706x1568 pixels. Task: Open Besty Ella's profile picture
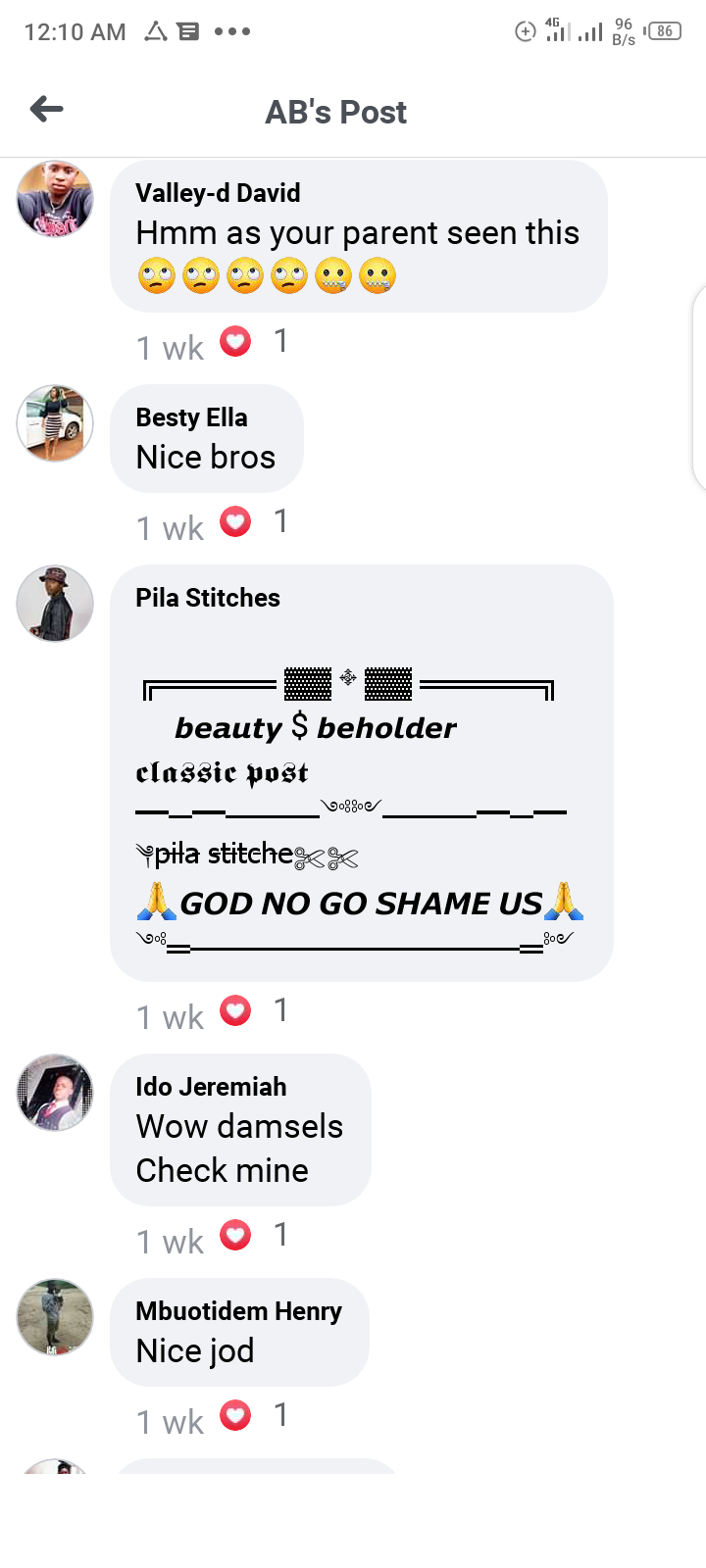click(x=55, y=423)
